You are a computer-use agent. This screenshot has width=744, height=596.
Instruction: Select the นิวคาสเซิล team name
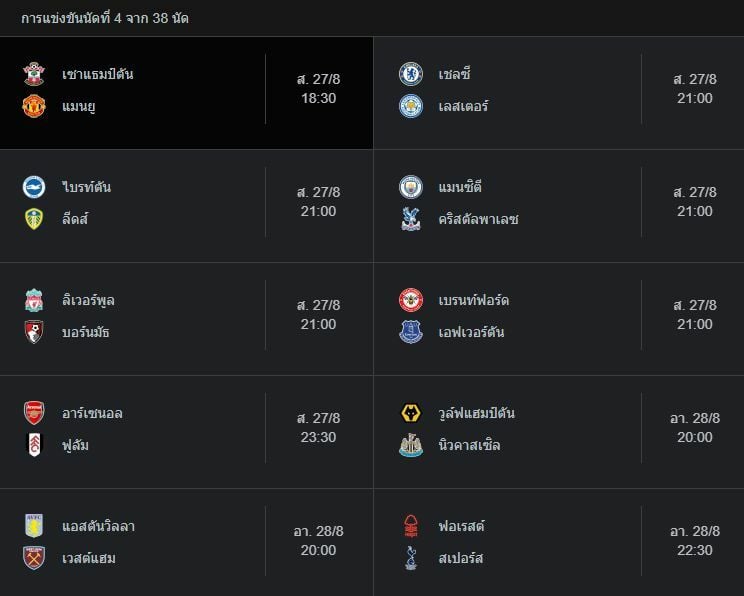tap(469, 445)
